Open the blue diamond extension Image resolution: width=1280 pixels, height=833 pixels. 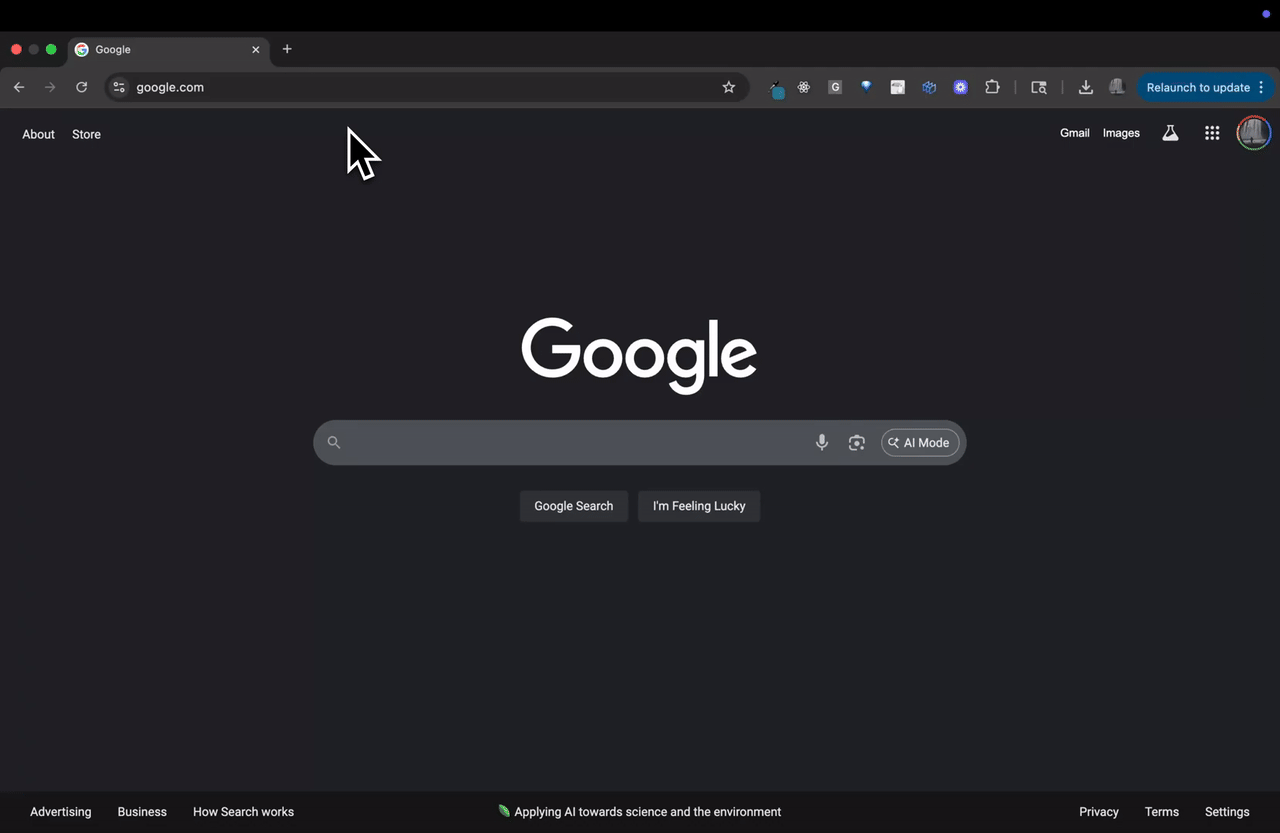click(x=866, y=87)
